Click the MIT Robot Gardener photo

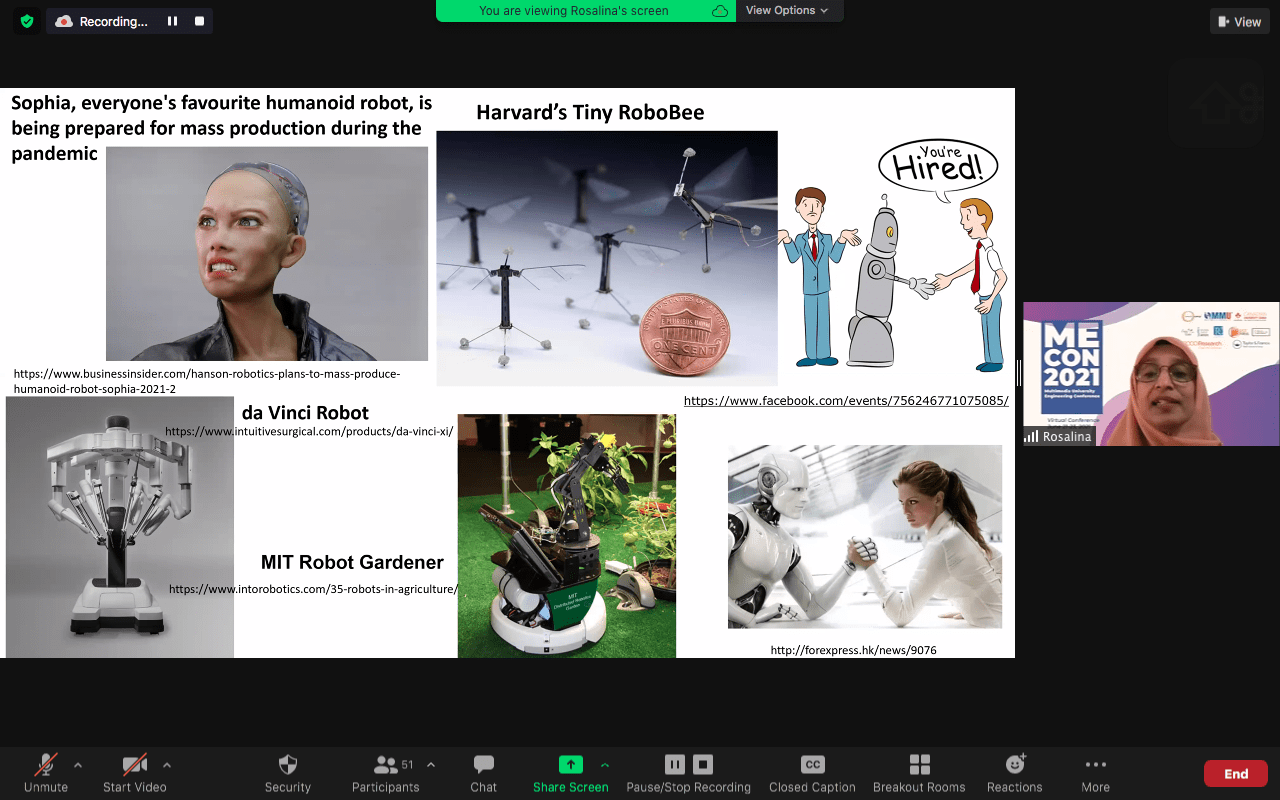pos(567,536)
